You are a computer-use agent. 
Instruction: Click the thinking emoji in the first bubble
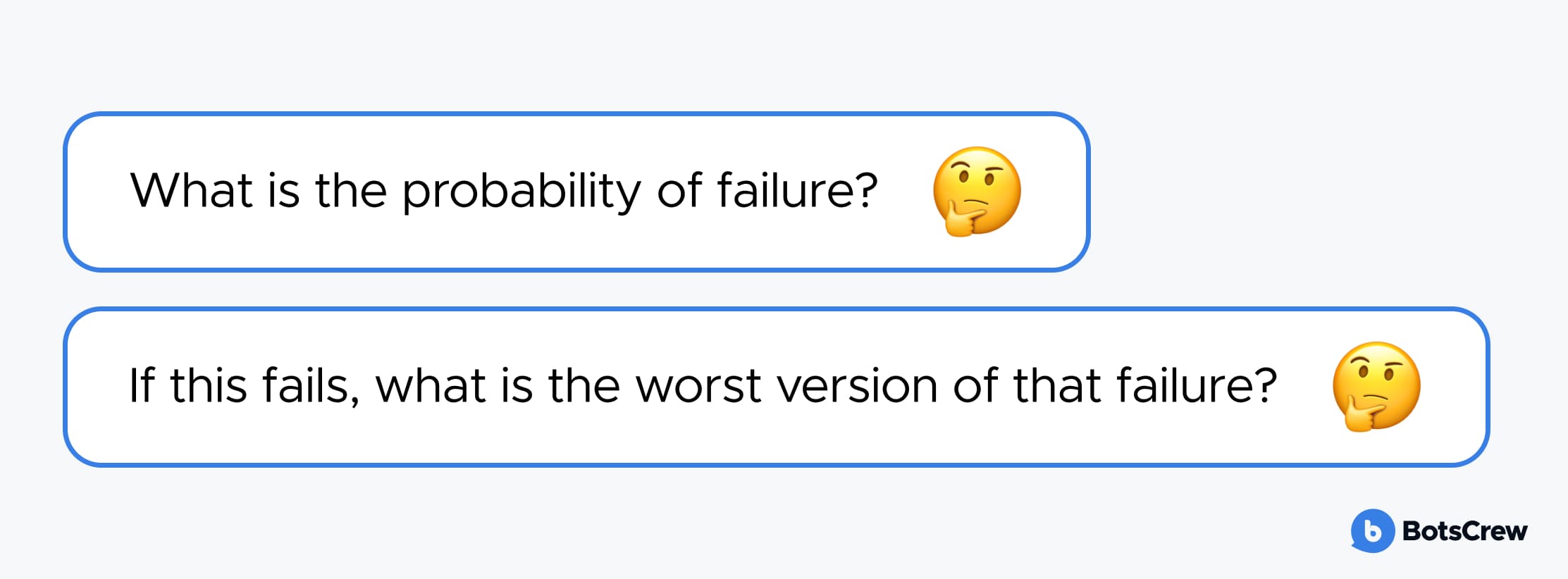pyautogui.click(x=977, y=191)
